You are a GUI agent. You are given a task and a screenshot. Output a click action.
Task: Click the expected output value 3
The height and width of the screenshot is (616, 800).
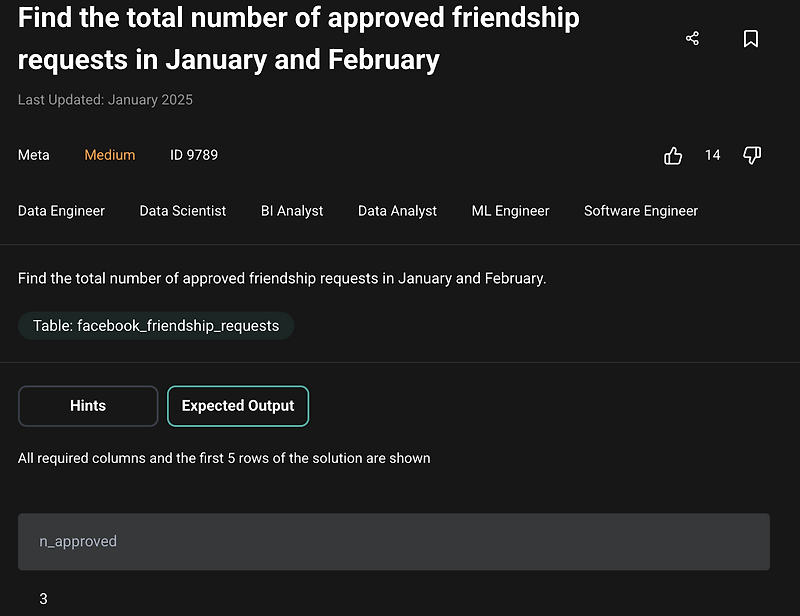click(43, 598)
